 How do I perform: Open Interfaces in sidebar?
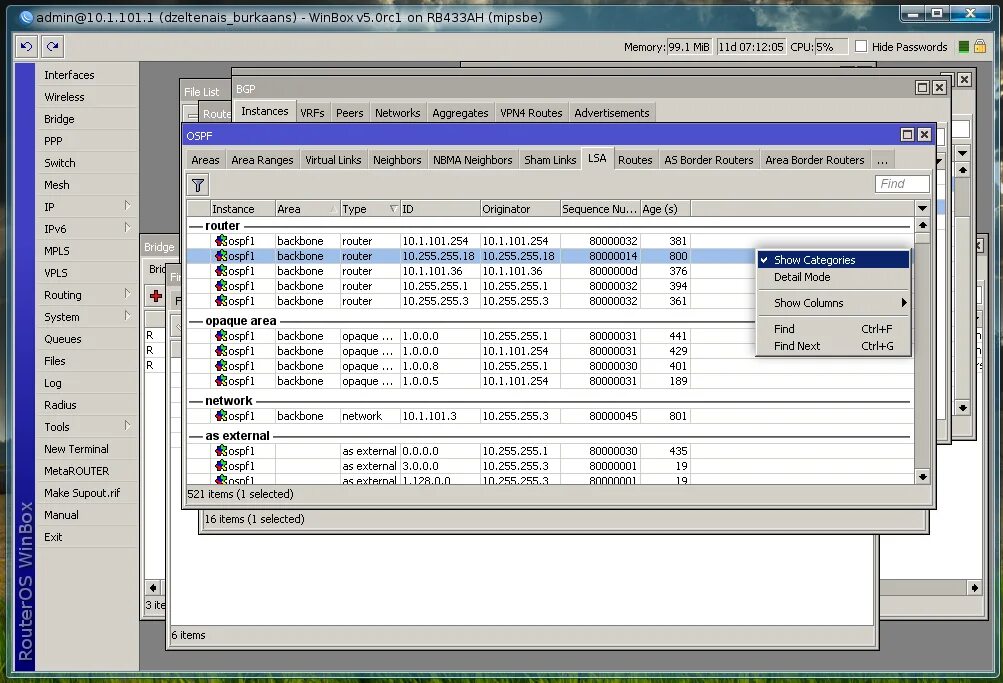pos(88,75)
